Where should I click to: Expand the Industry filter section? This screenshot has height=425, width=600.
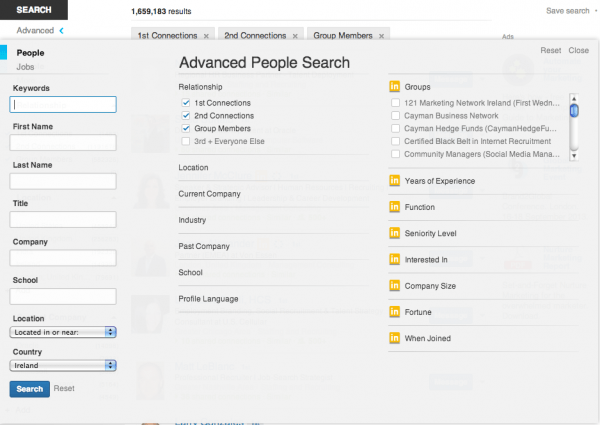tap(192, 220)
